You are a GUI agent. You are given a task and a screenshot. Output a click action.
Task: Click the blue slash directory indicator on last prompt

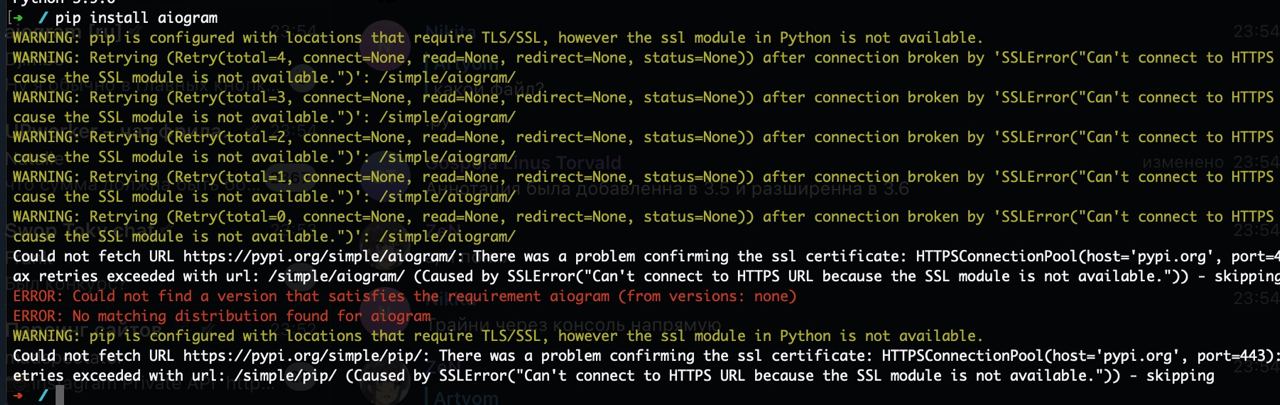pos(43,396)
